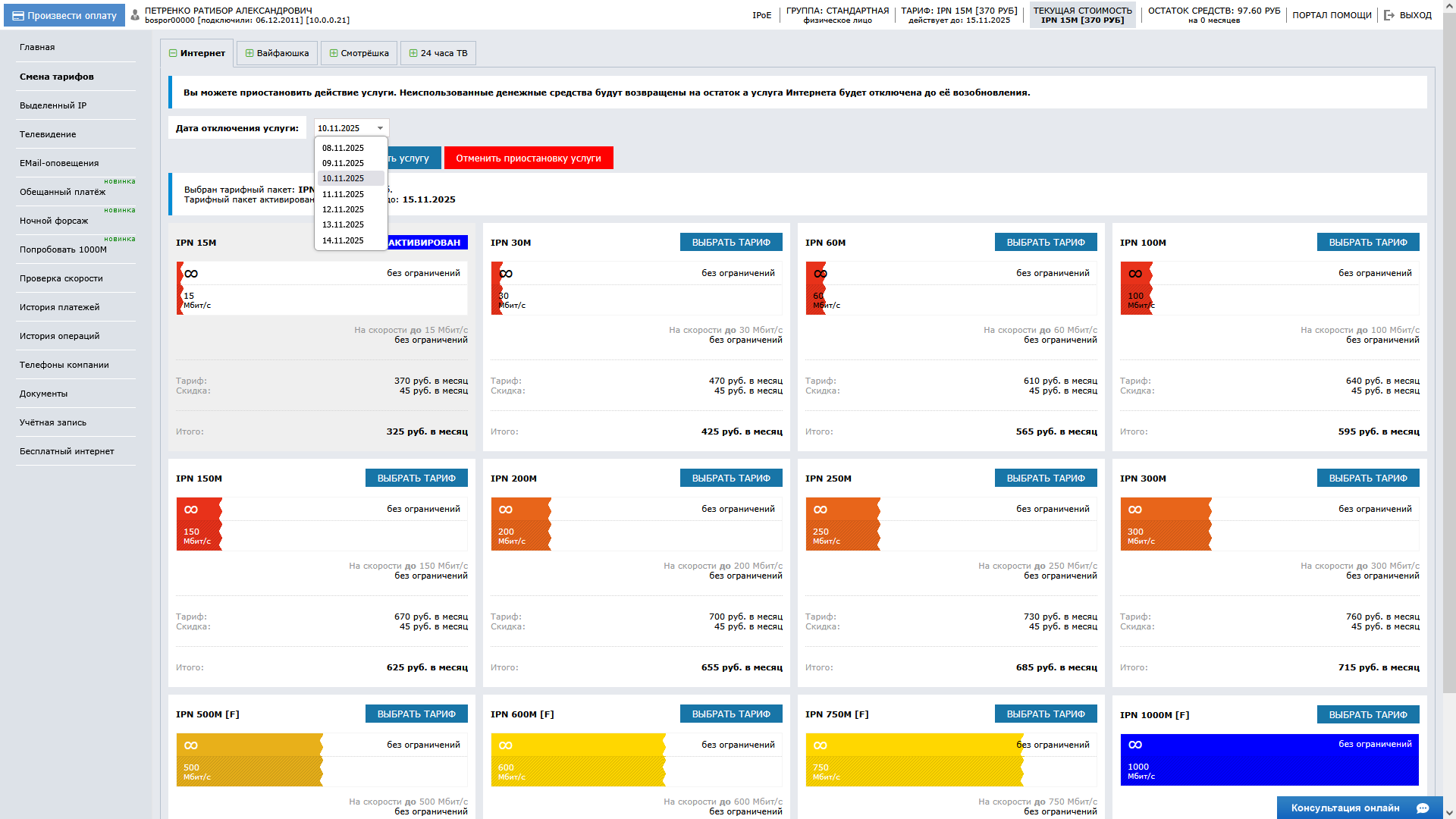Click the user profile icon
Viewport: 1456px width, 819px height.
coord(135,15)
